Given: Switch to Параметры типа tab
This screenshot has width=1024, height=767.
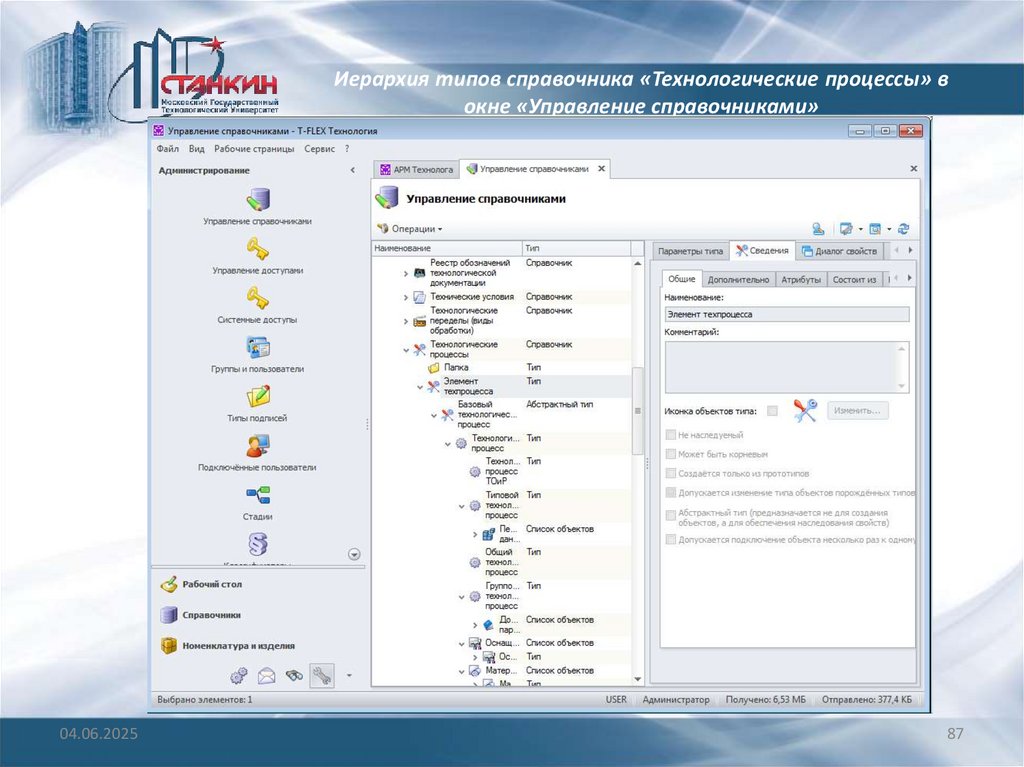Looking at the screenshot, I should [690, 251].
